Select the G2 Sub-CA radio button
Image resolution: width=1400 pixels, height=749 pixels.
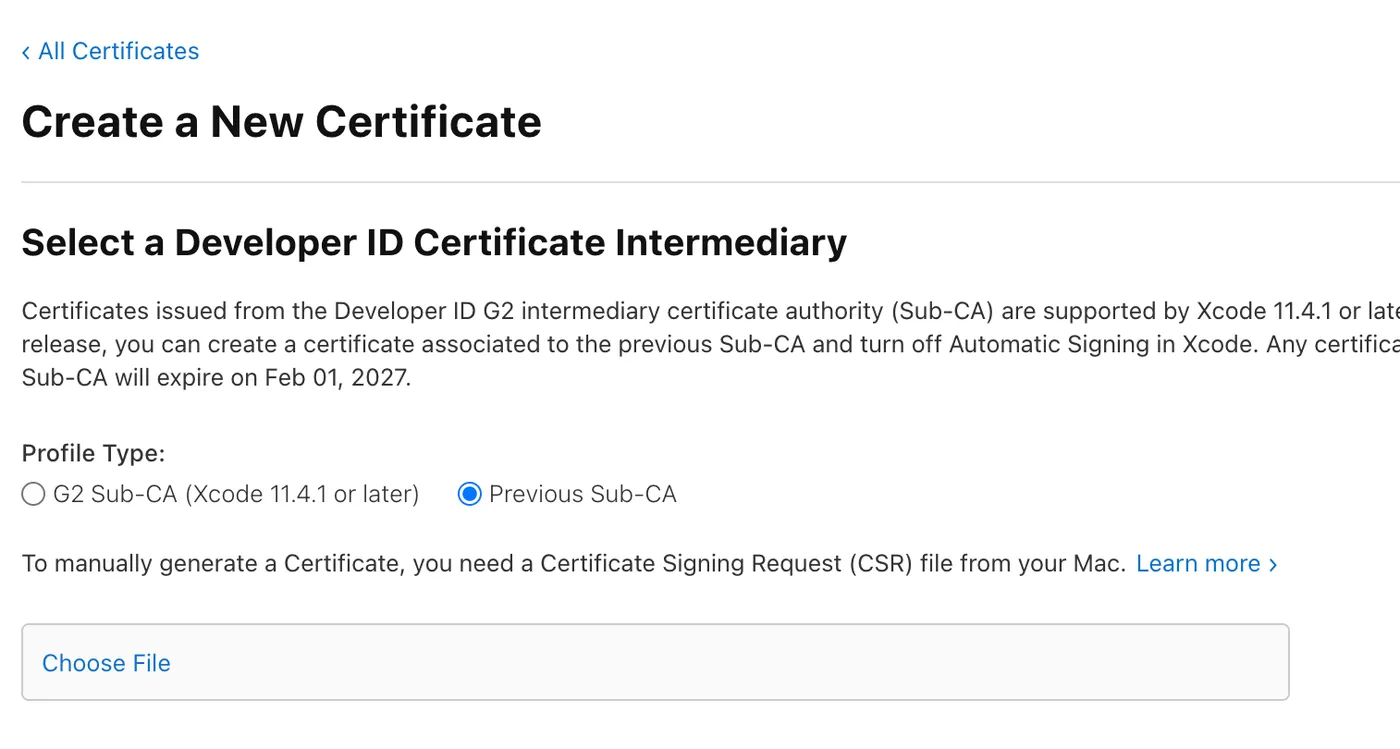pos(33,494)
